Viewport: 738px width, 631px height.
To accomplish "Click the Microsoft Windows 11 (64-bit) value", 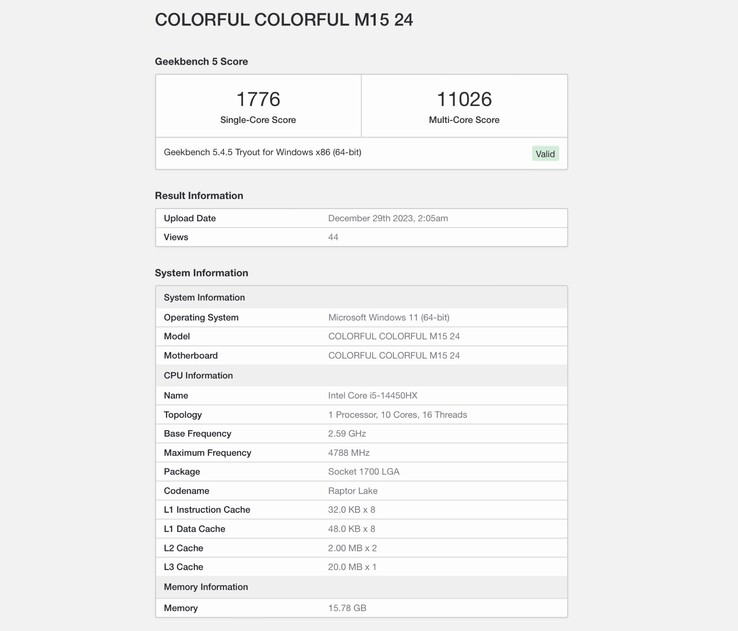I will [389, 318].
